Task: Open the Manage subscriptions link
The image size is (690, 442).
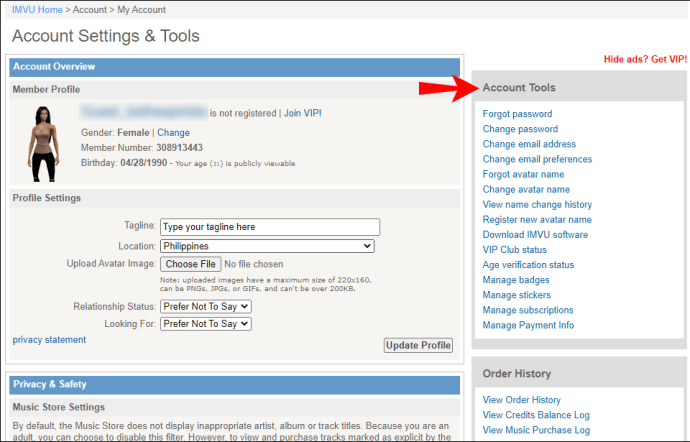Action: (528, 310)
